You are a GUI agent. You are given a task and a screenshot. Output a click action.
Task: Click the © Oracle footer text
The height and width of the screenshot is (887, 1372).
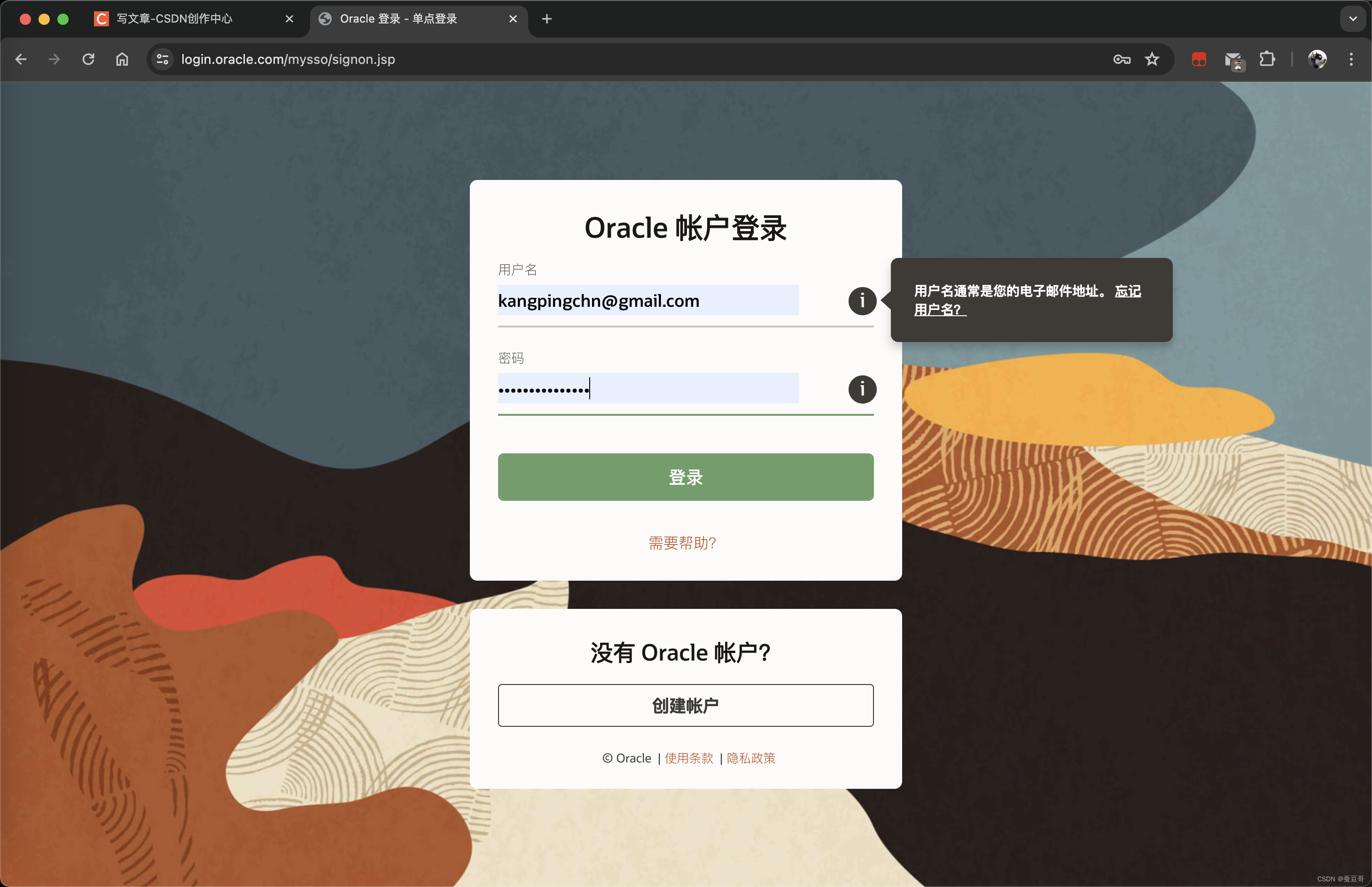pyautogui.click(x=627, y=758)
